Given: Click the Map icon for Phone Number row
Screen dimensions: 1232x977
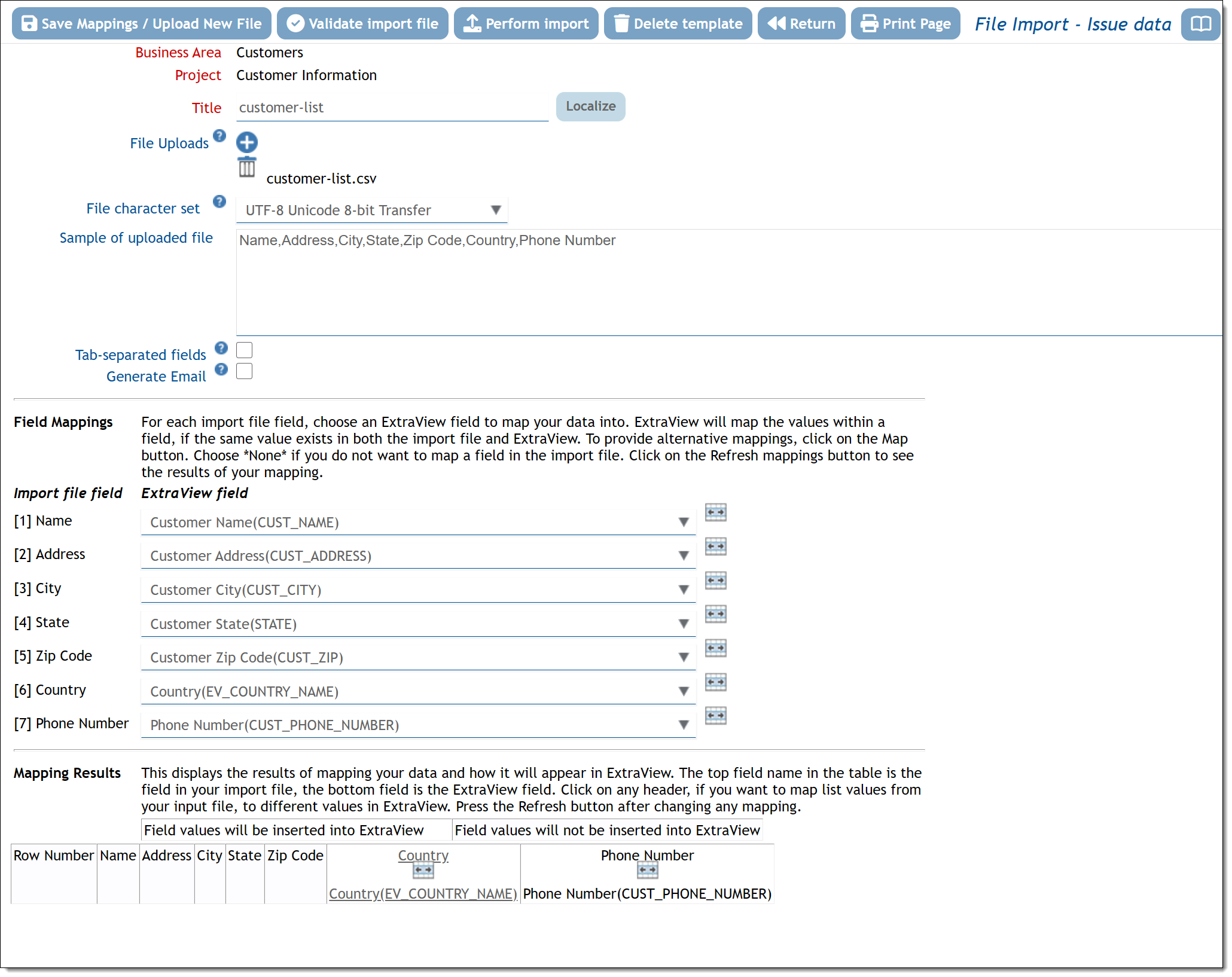Looking at the screenshot, I should (x=715, y=716).
